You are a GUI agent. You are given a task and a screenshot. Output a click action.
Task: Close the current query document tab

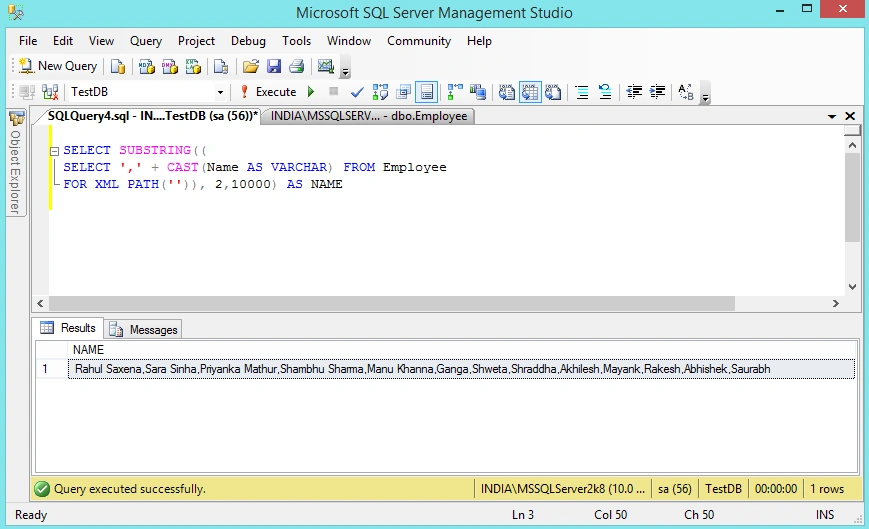850,116
